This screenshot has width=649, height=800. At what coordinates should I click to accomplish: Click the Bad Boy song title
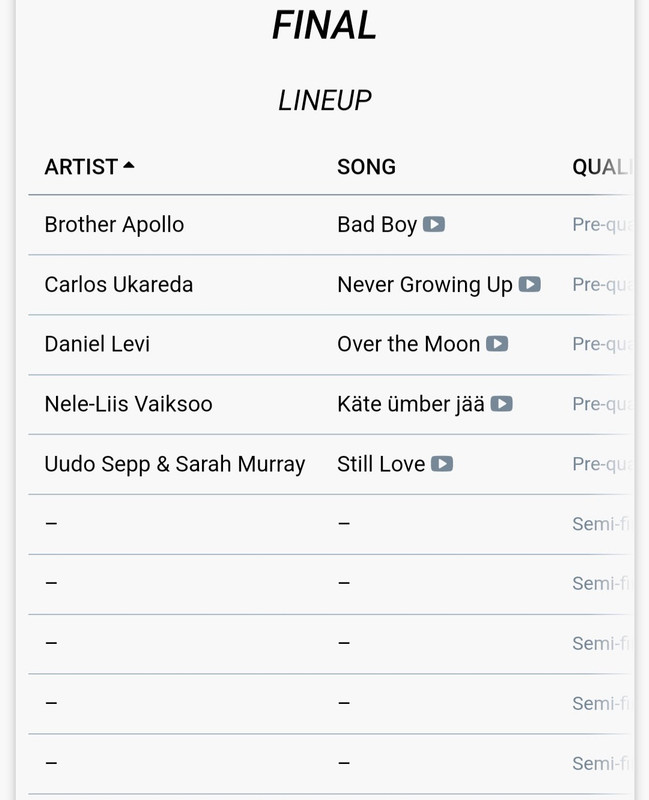377,224
